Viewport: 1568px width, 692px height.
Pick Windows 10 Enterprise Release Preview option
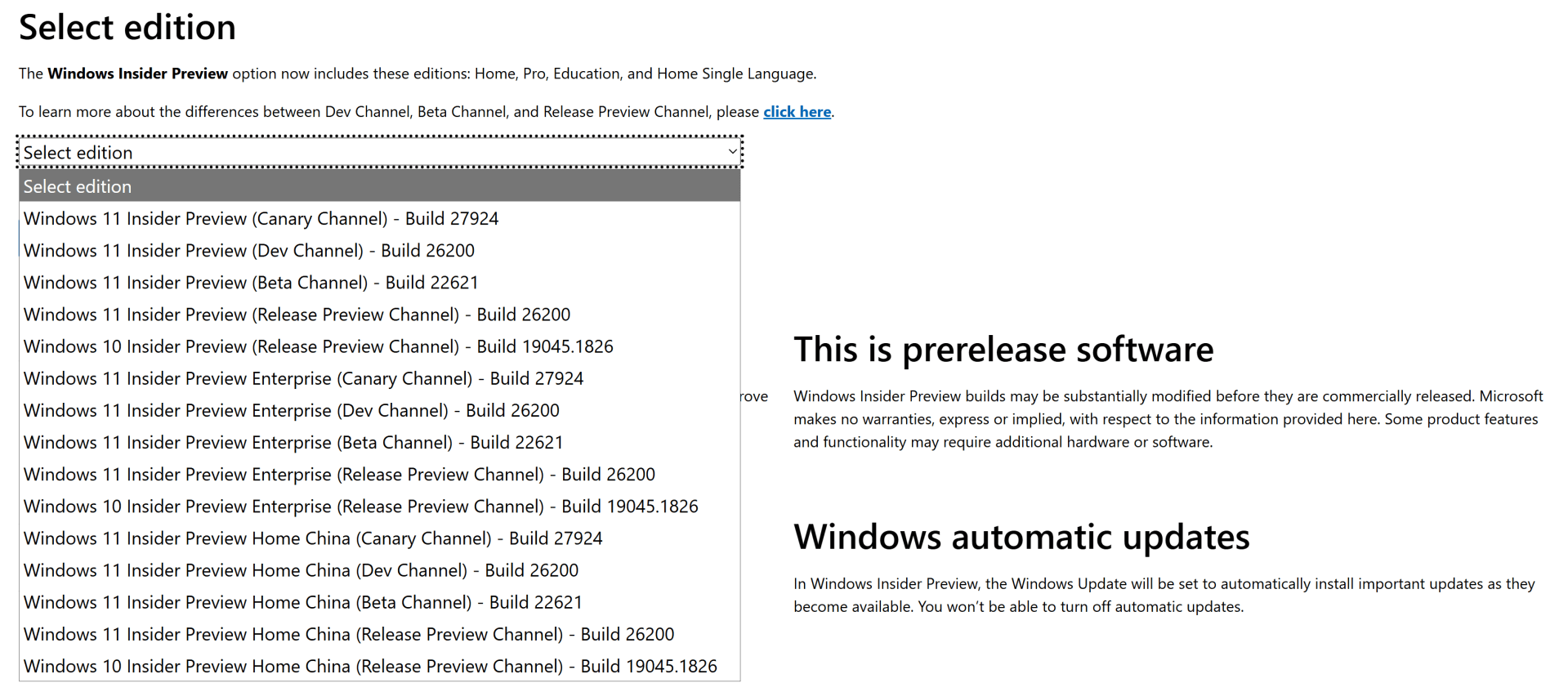click(360, 507)
